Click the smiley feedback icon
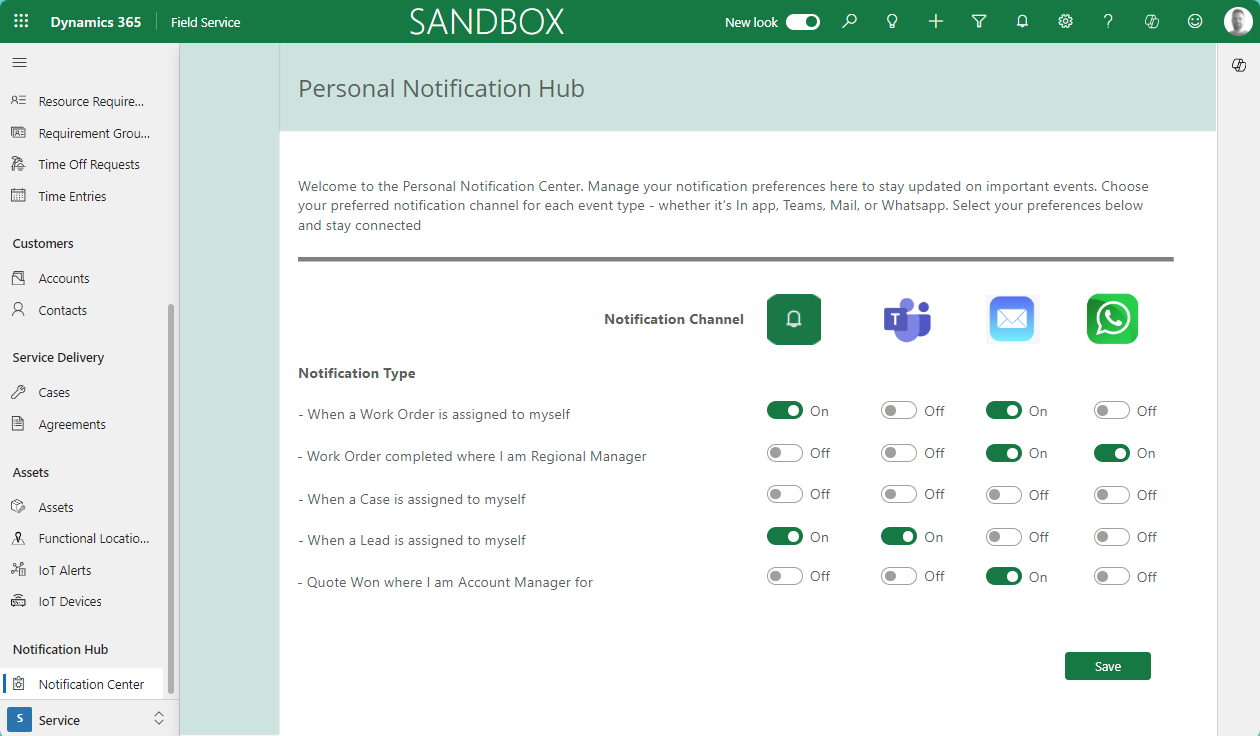Screen dimensions: 1260x736 [x=1194, y=21]
